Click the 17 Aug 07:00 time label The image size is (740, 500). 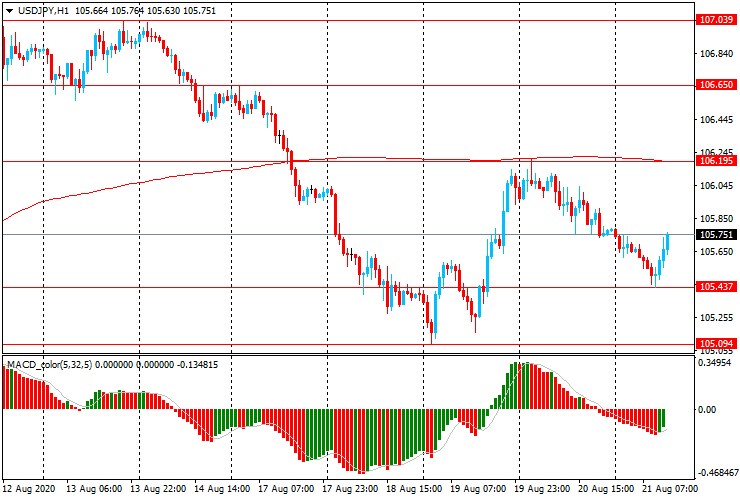[x=286, y=488]
